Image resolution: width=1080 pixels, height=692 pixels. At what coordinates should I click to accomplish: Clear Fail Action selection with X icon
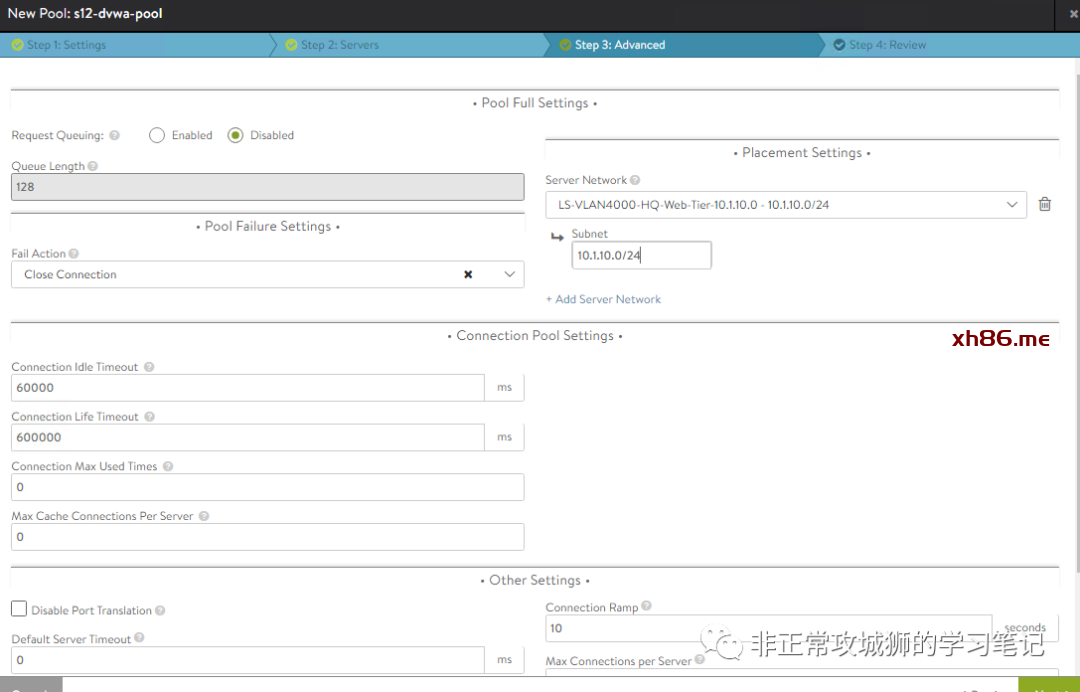pos(468,274)
